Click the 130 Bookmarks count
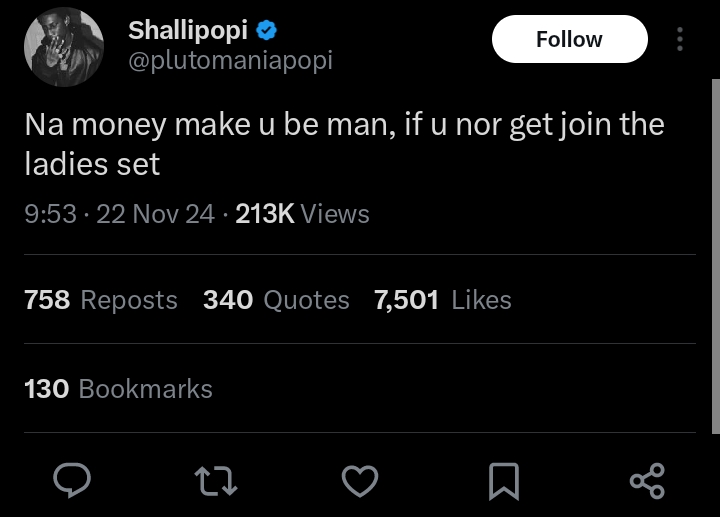The height and width of the screenshot is (517, 720). (118, 388)
